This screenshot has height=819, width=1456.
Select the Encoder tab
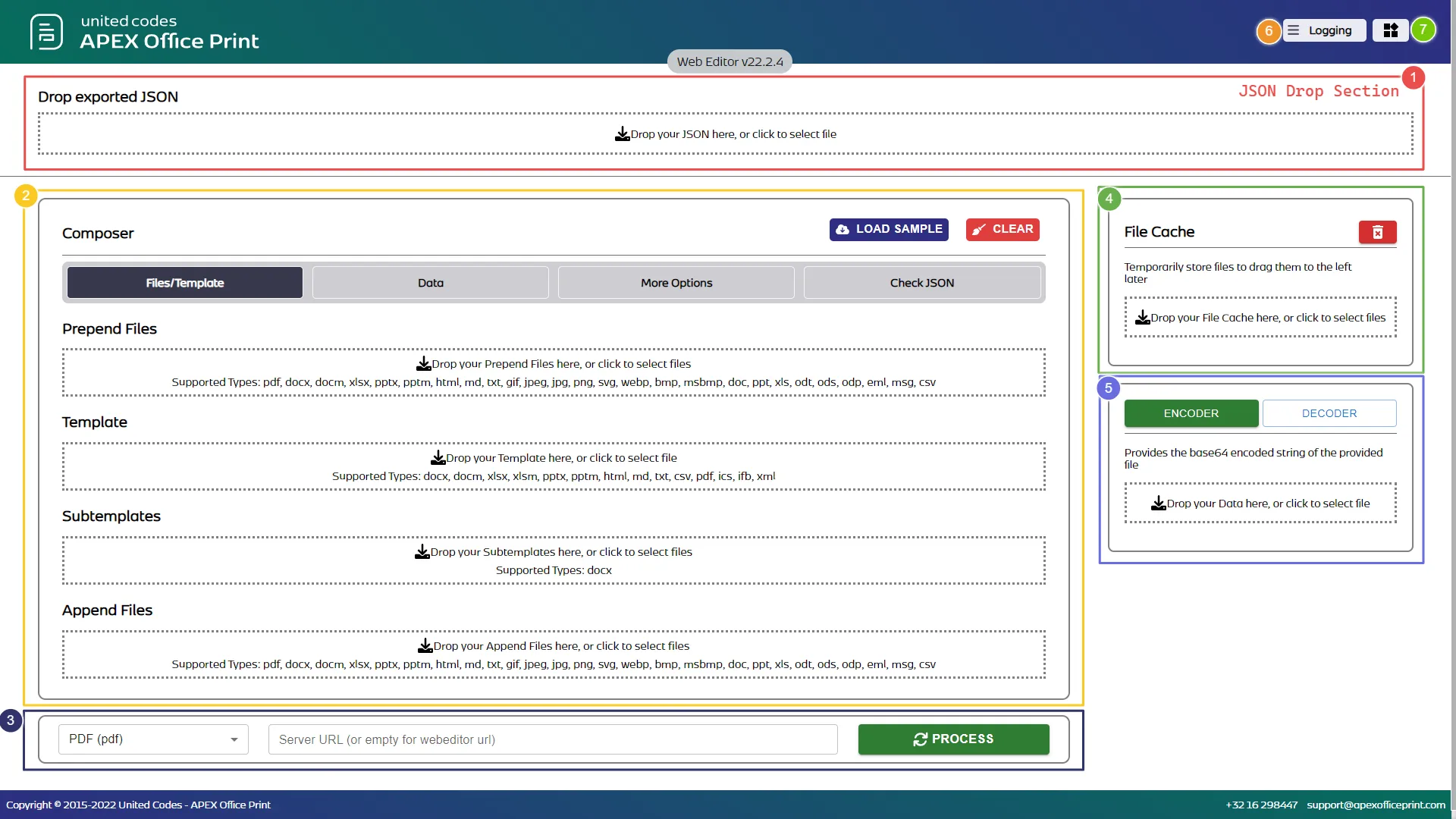tap(1191, 413)
